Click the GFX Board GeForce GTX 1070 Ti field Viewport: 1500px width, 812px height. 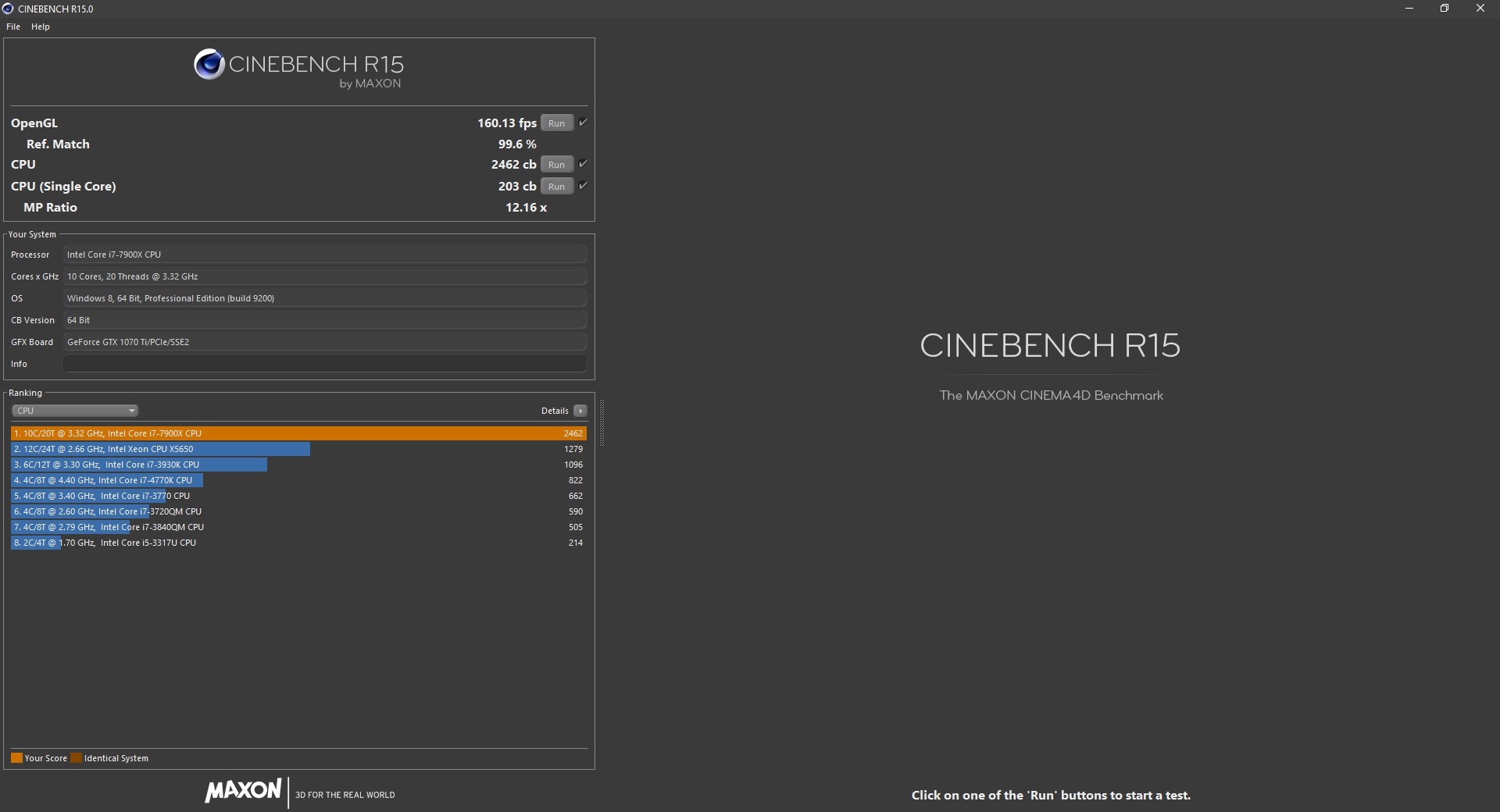tap(324, 342)
